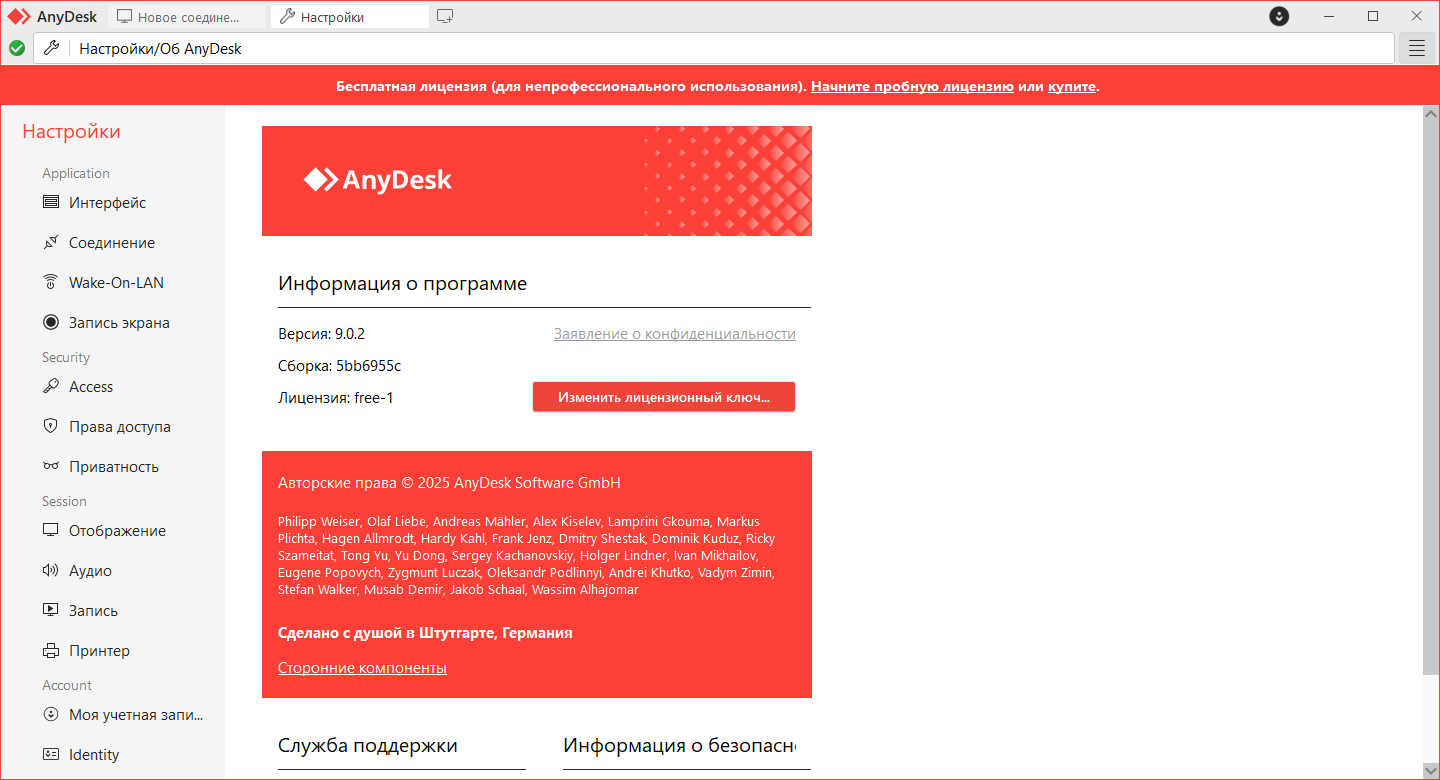Click the Запись экрана record icon
Screen dimensions: 1440x780
pos(51,323)
